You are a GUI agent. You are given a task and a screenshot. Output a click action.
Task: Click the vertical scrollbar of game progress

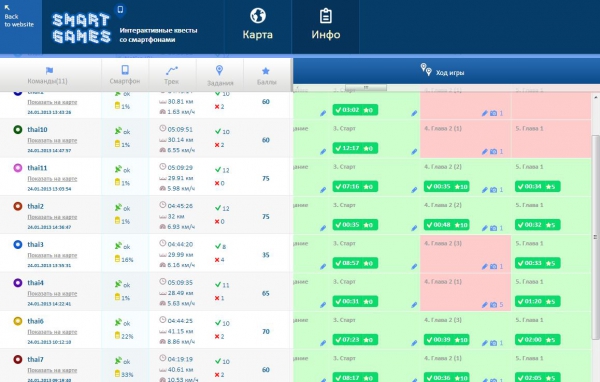tap(595, 237)
